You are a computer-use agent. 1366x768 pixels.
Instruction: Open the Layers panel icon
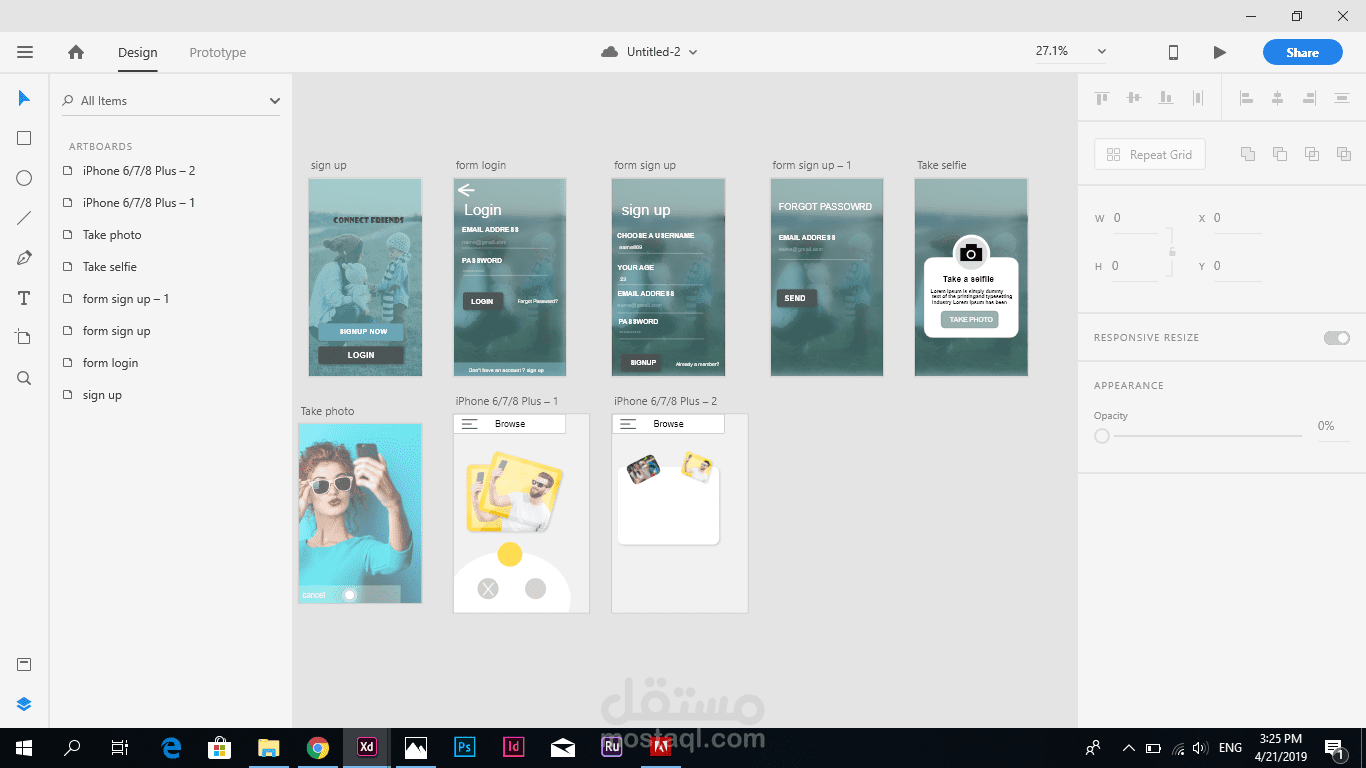click(24, 704)
